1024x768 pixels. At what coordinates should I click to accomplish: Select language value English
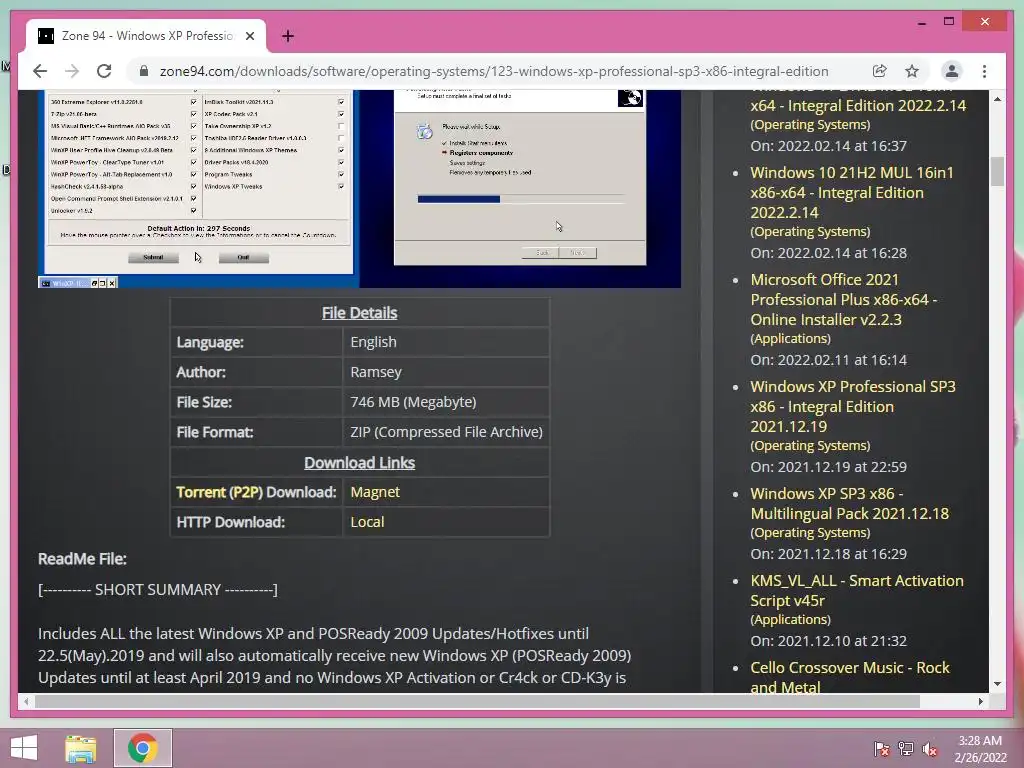374,342
